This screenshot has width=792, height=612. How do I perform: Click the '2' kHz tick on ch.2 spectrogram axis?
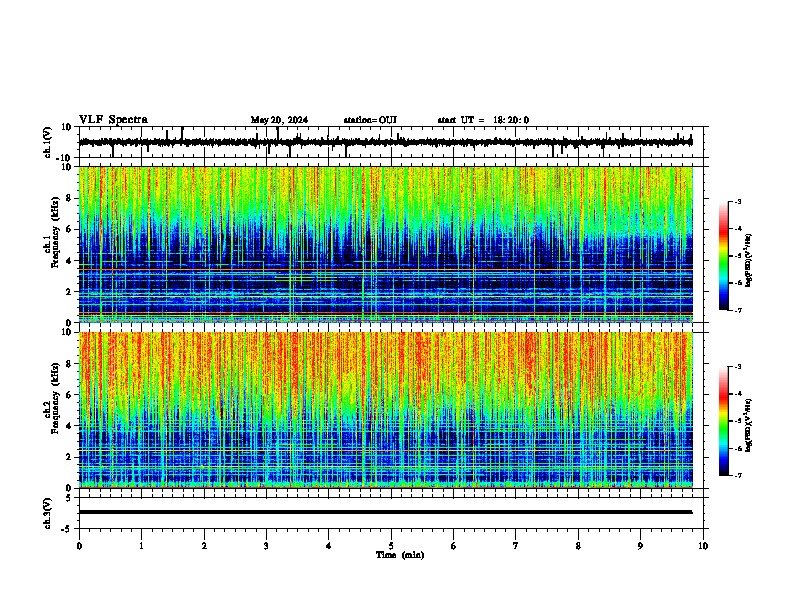coord(70,457)
